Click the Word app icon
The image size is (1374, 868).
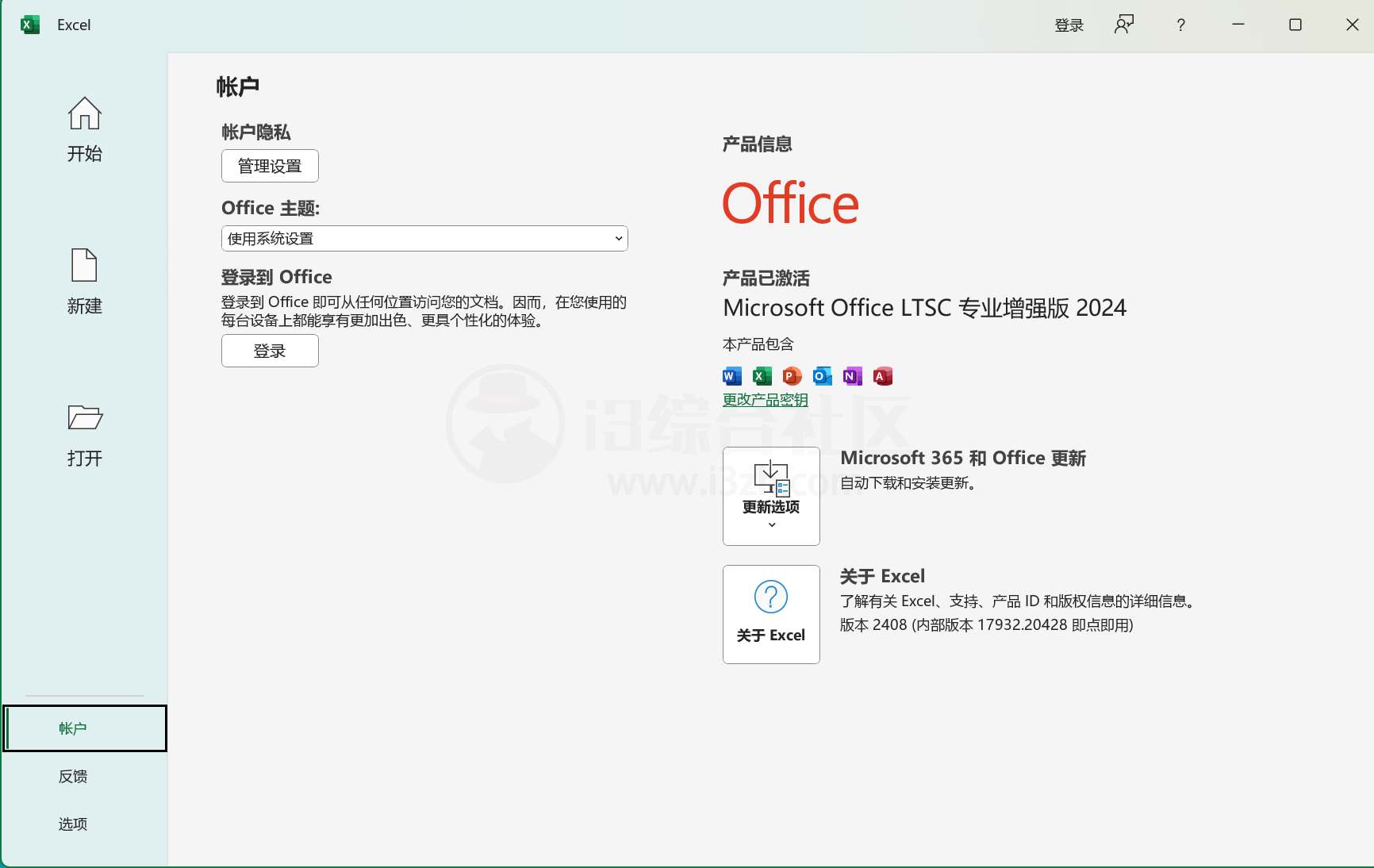point(731,376)
